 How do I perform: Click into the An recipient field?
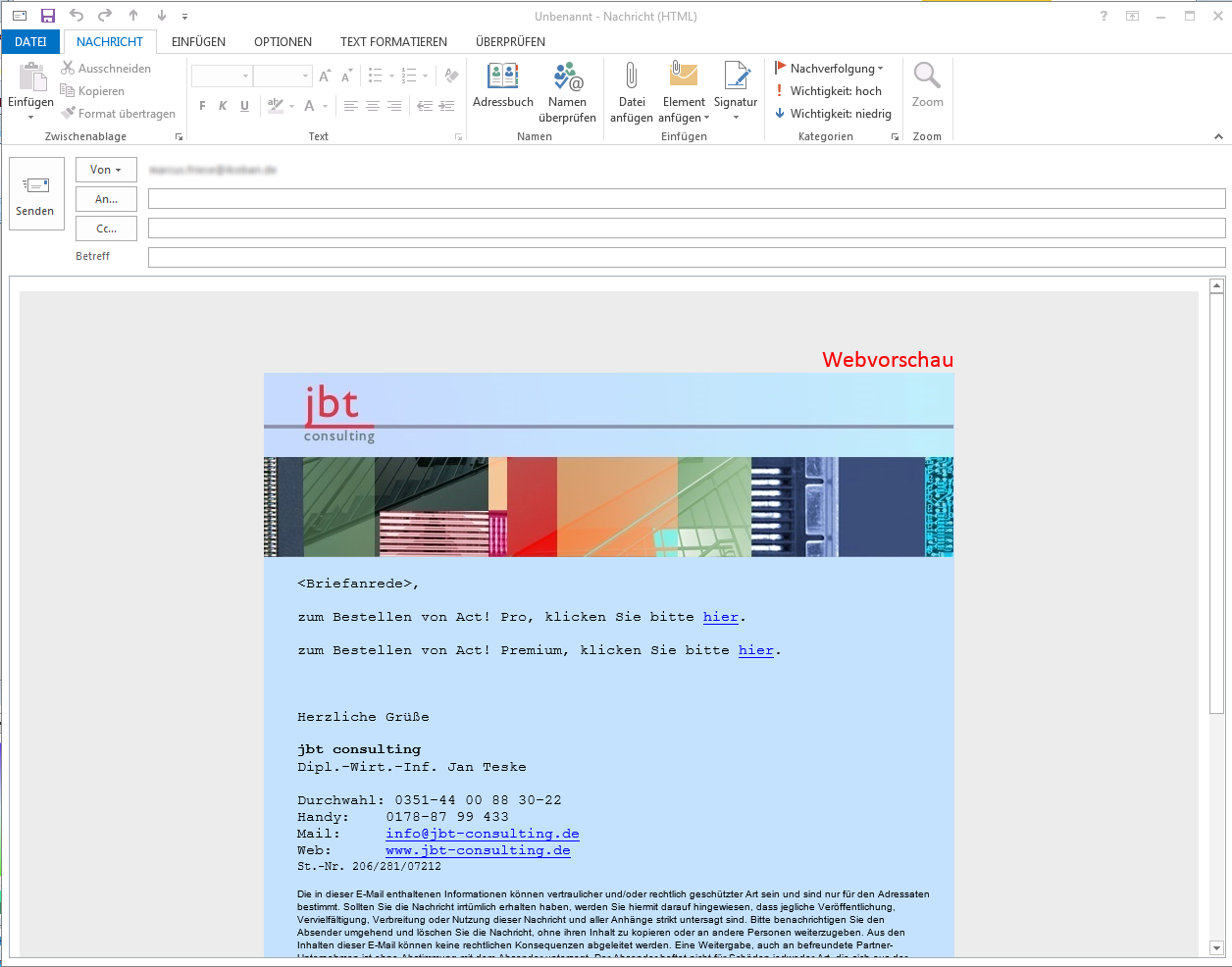[687, 198]
